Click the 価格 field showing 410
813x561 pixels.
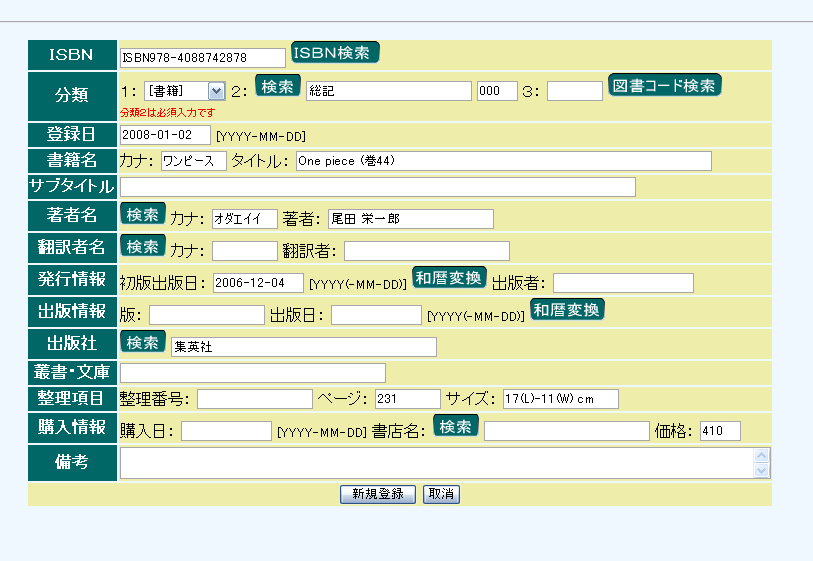tap(720, 431)
